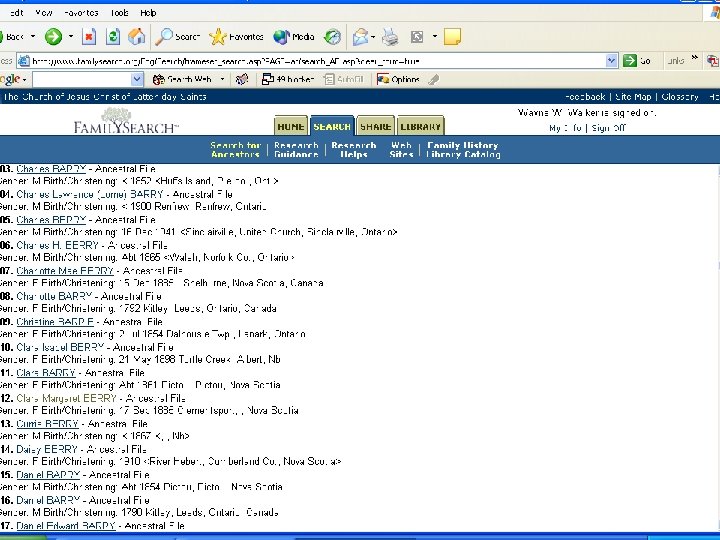Open Clara Margaret BERRY record
Screen dimensions: 720x540
click(66, 398)
